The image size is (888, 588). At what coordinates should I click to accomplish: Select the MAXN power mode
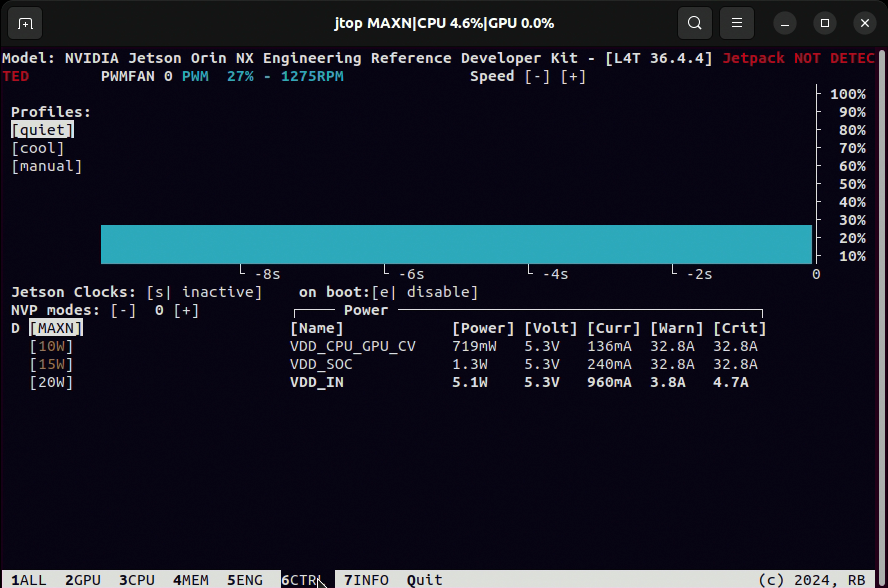pos(56,328)
